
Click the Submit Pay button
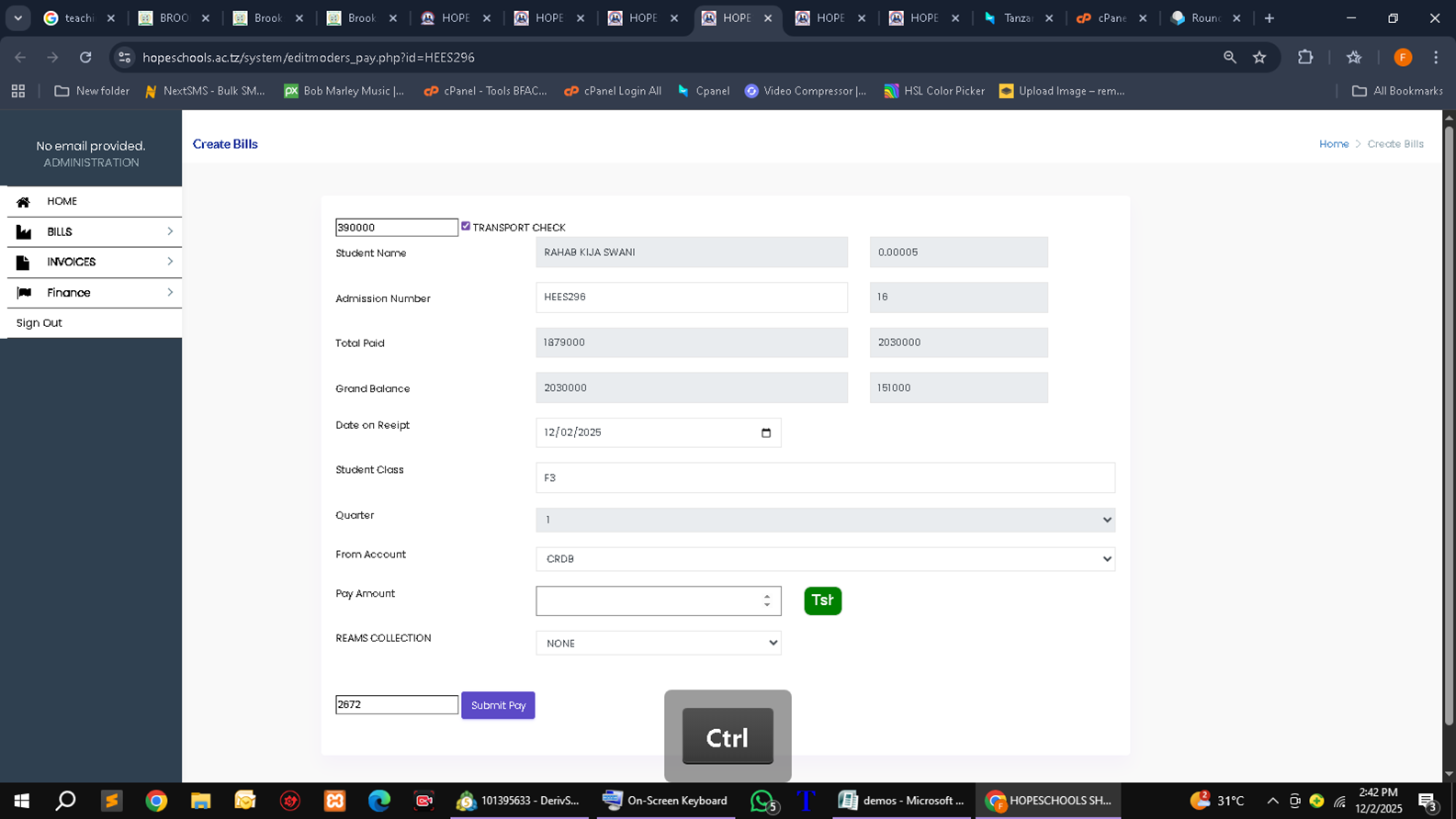(498, 705)
